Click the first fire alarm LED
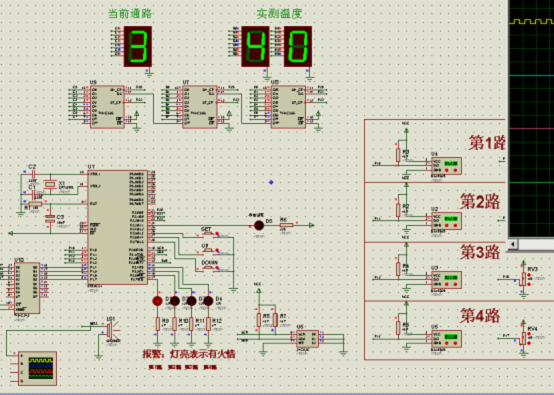This screenshot has height=395, width=554. (x=157, y=301)
